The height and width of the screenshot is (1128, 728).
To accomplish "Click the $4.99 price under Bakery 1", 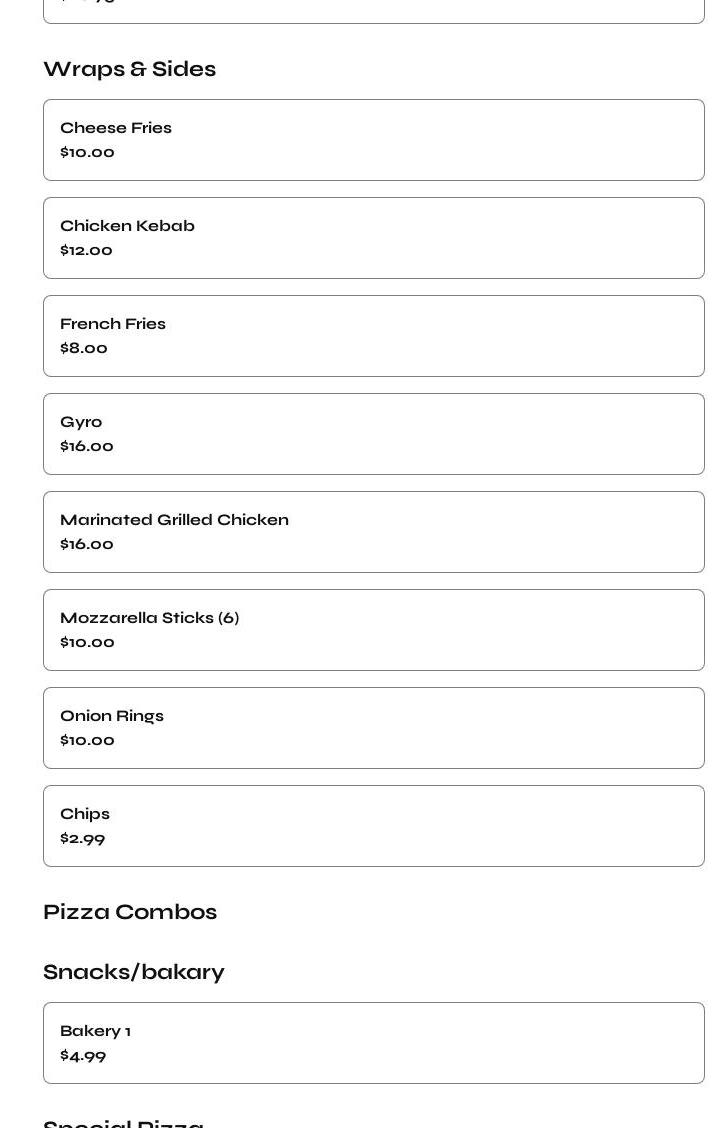I will (83, 1056).
